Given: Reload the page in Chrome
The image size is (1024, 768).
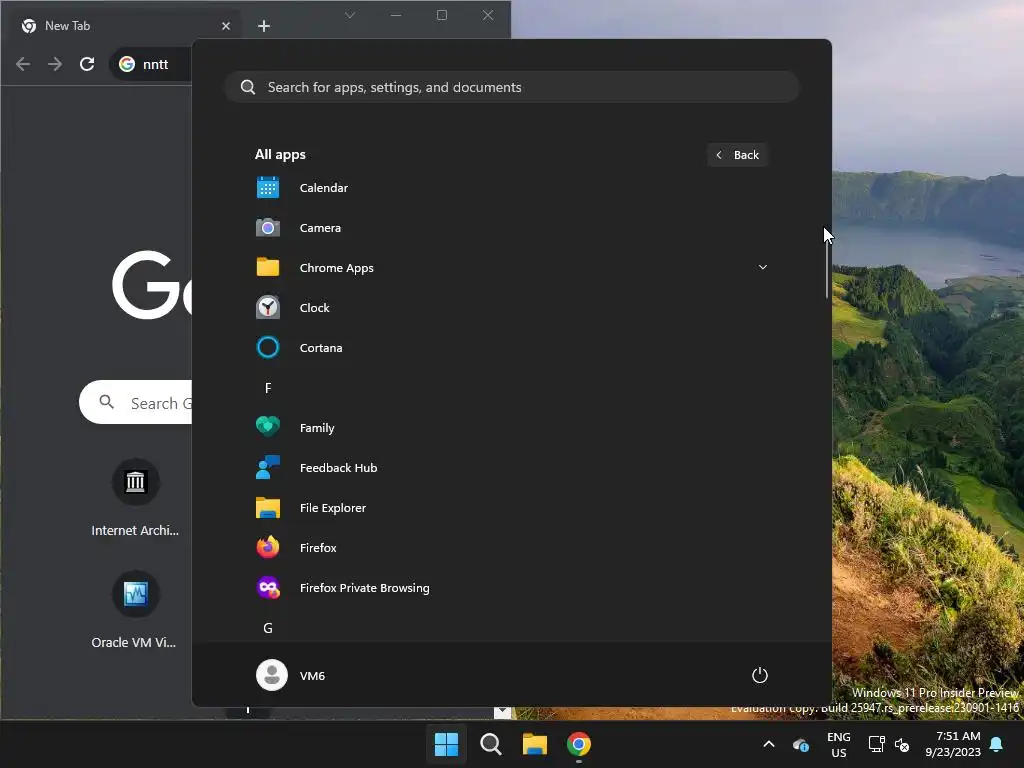Looking at the screenshot, I should [87, 64].
